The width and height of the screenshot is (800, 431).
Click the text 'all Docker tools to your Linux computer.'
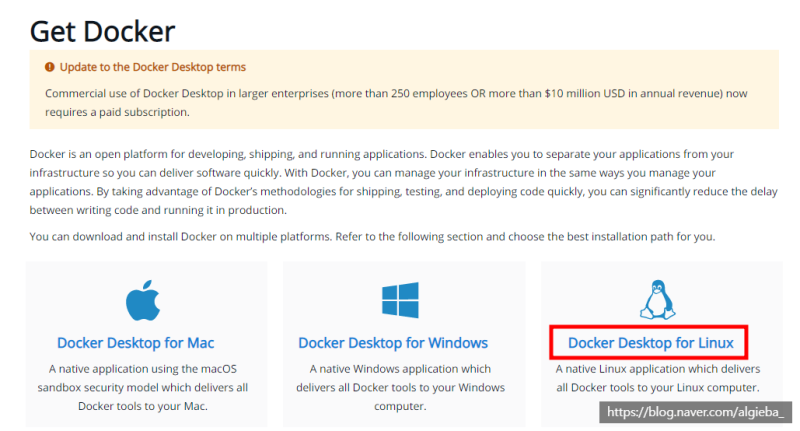658,388
